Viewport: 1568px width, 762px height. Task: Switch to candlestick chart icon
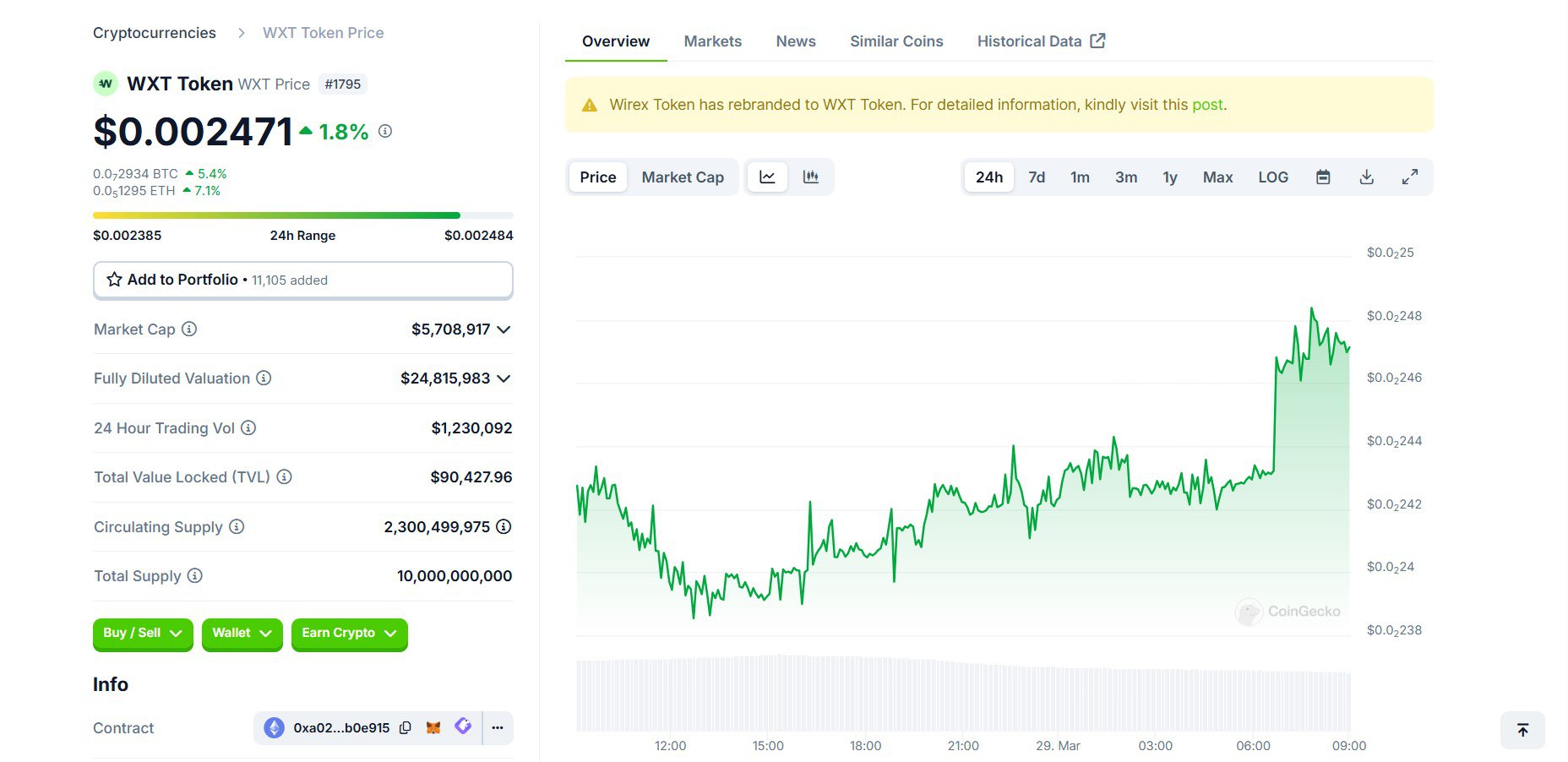(811, 177)
